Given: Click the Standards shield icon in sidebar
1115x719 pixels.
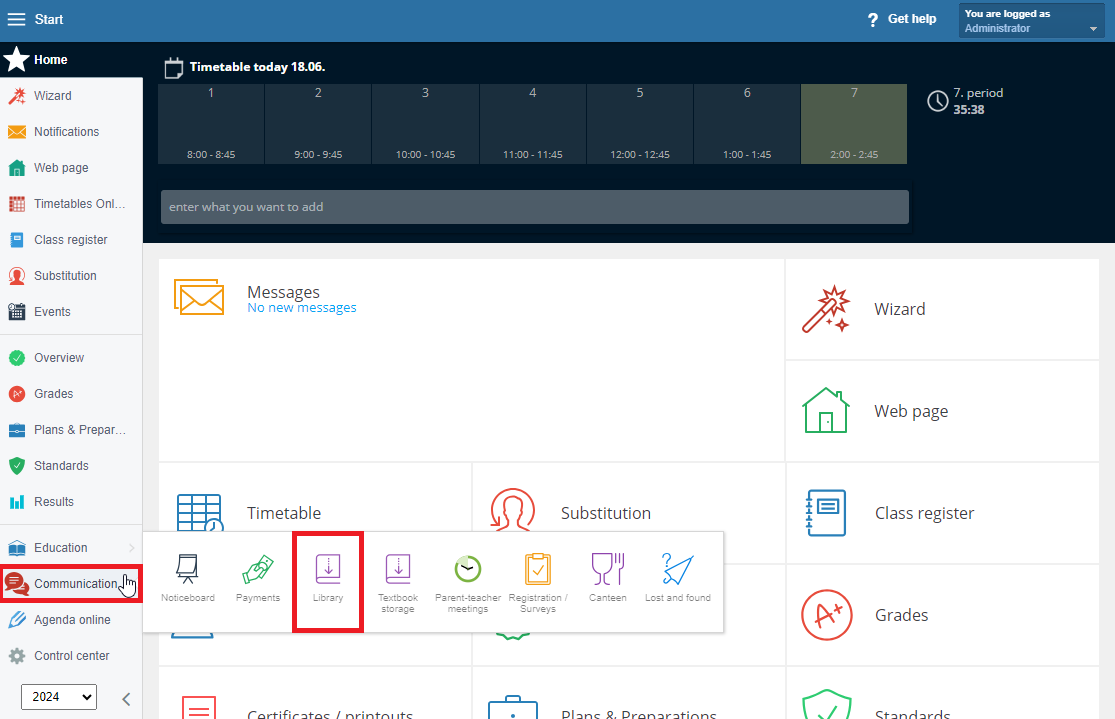Looking at the screenshot, I should 16,466.
